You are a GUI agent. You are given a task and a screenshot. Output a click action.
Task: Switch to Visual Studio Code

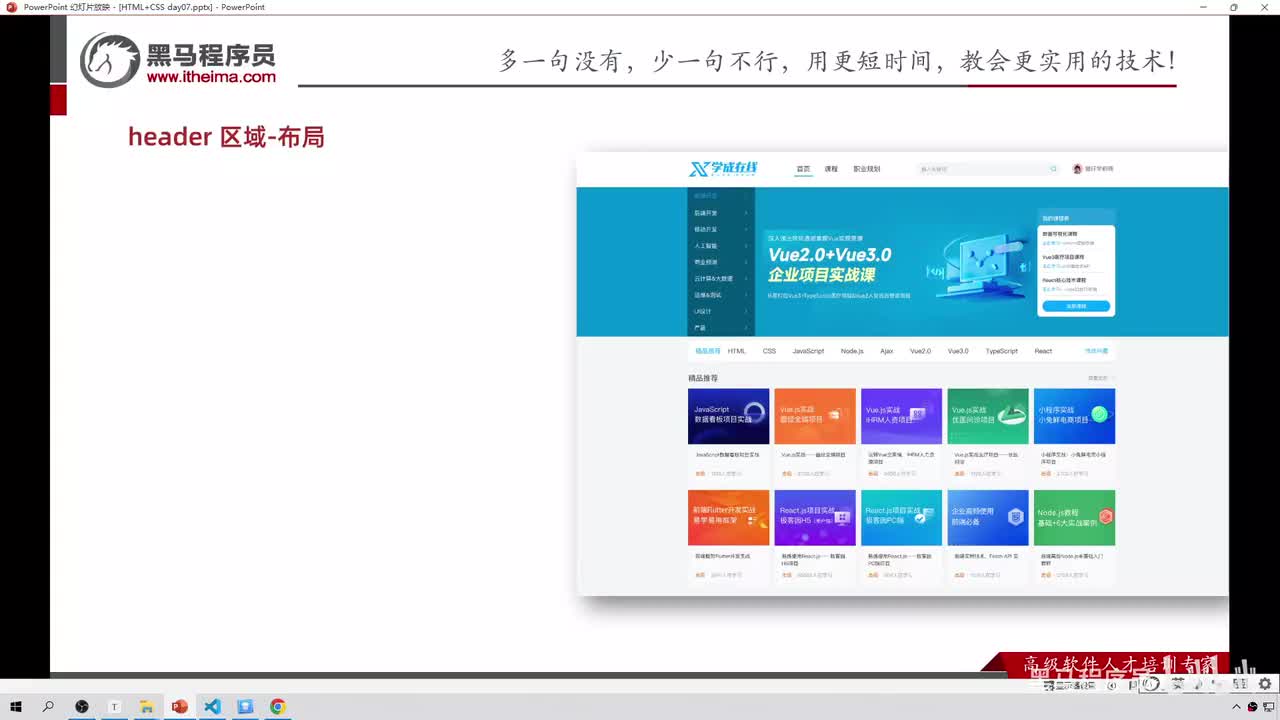tap(212, 707)
